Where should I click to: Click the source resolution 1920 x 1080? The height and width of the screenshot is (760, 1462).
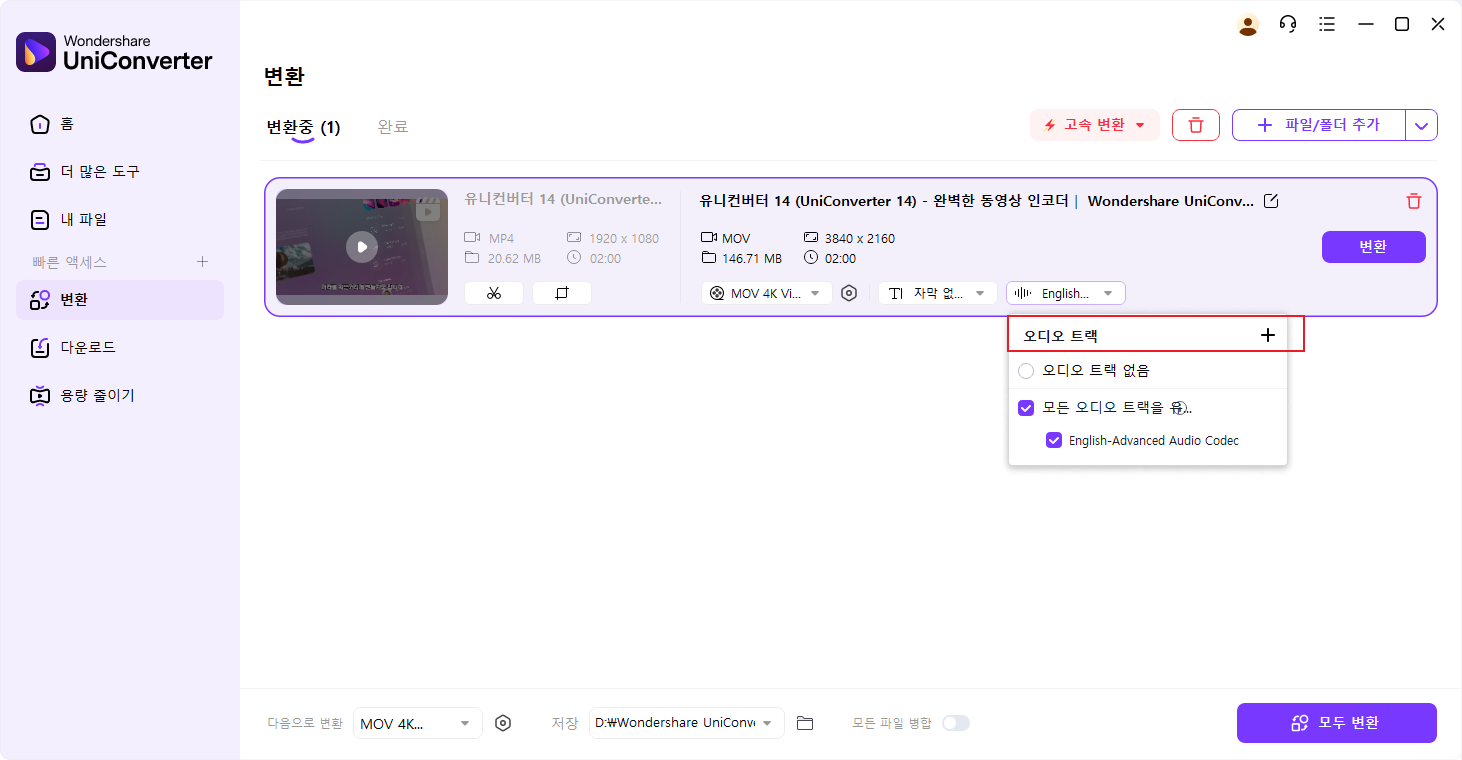tap(623, 238)
